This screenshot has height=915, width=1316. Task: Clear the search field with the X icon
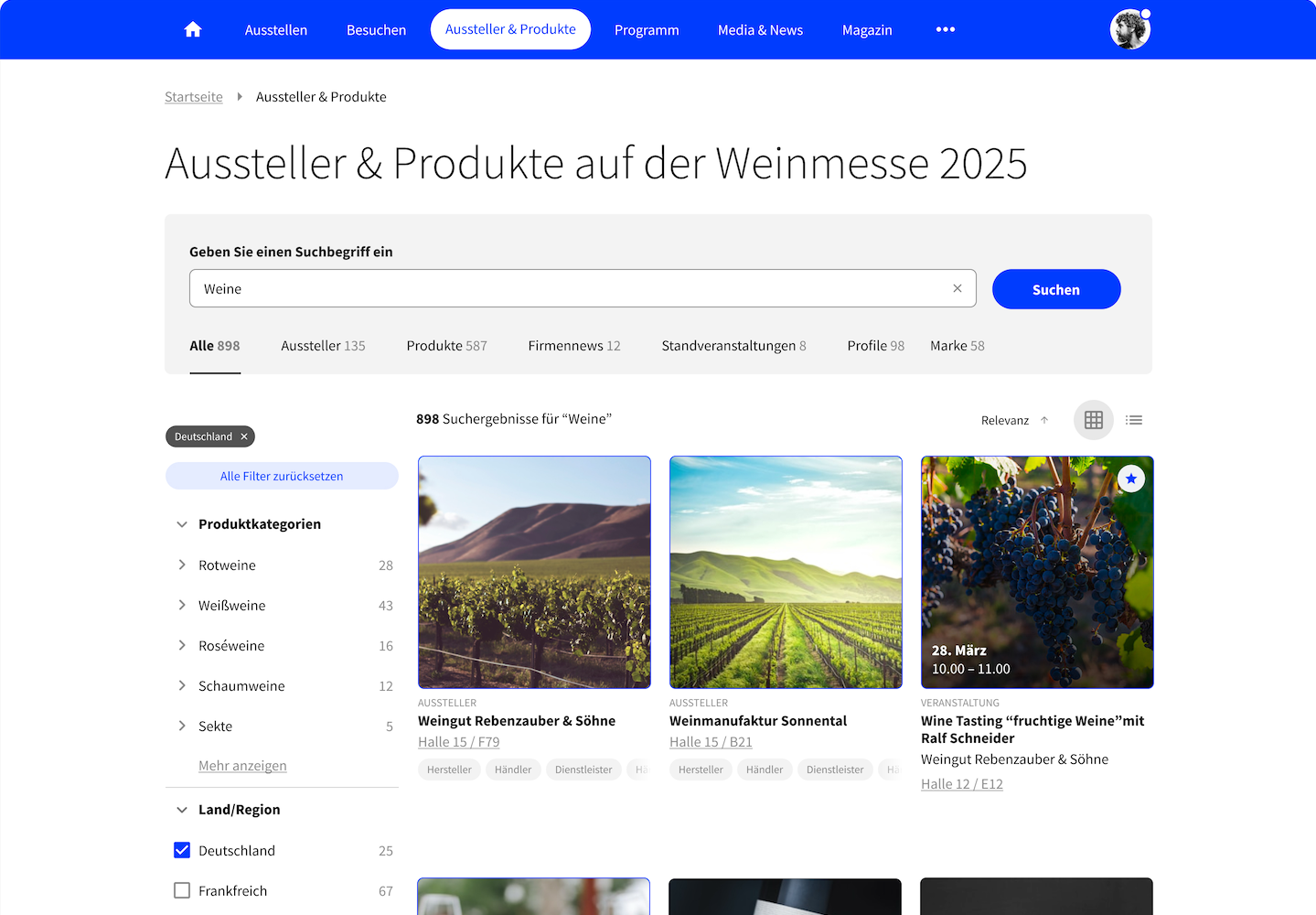(x=958, y=288)
